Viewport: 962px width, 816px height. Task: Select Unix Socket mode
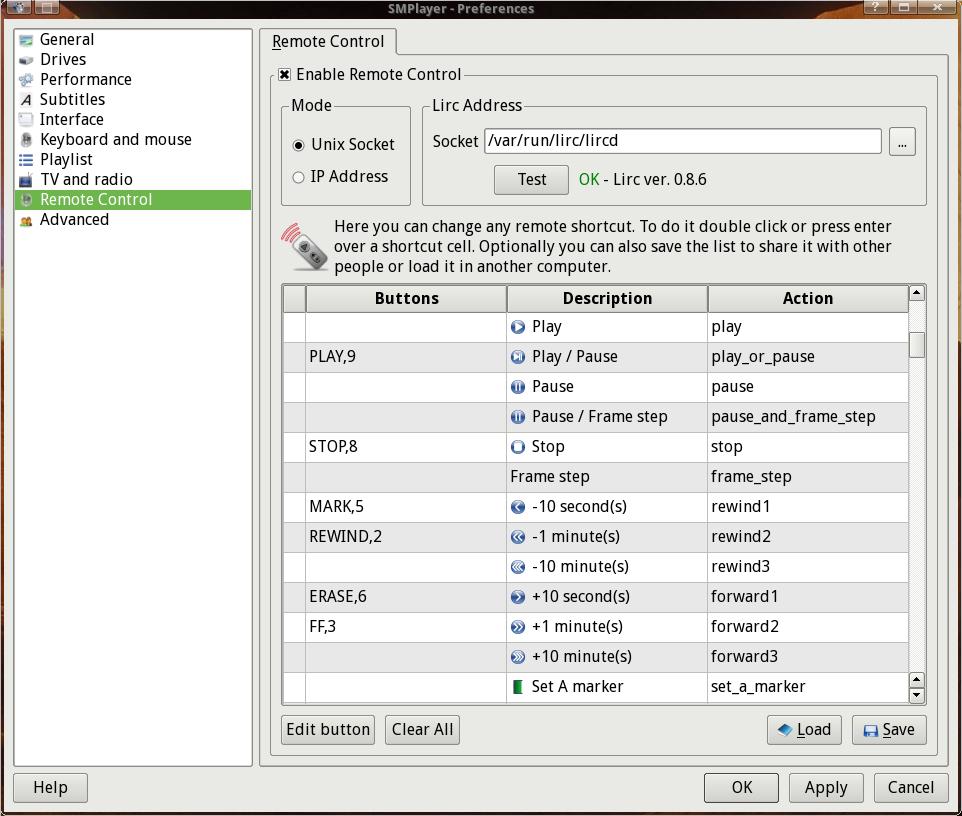(x=298, y=145)
